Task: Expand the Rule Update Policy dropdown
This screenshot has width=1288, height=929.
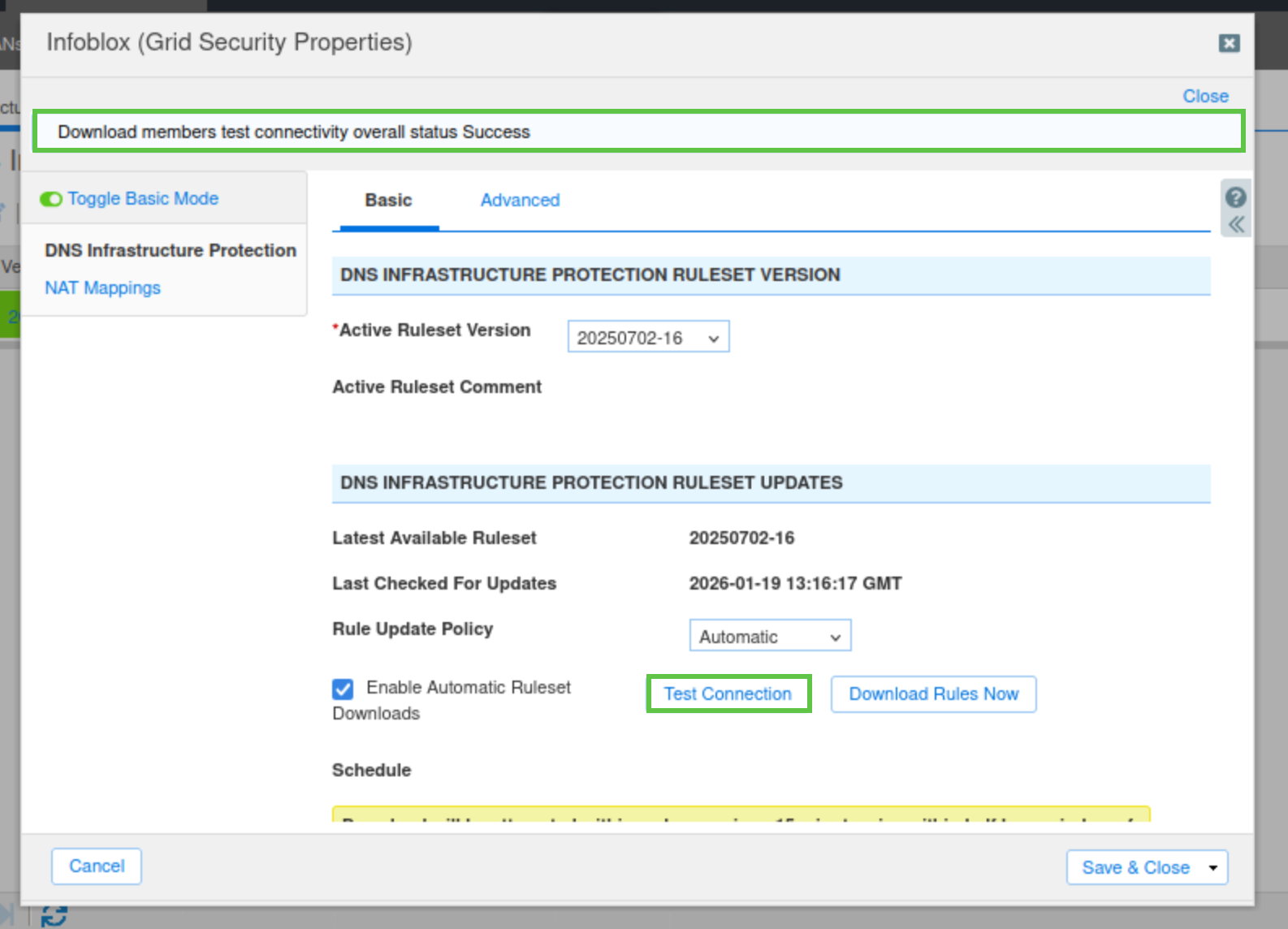Action: pyautogui.click(x=769, y=636)
